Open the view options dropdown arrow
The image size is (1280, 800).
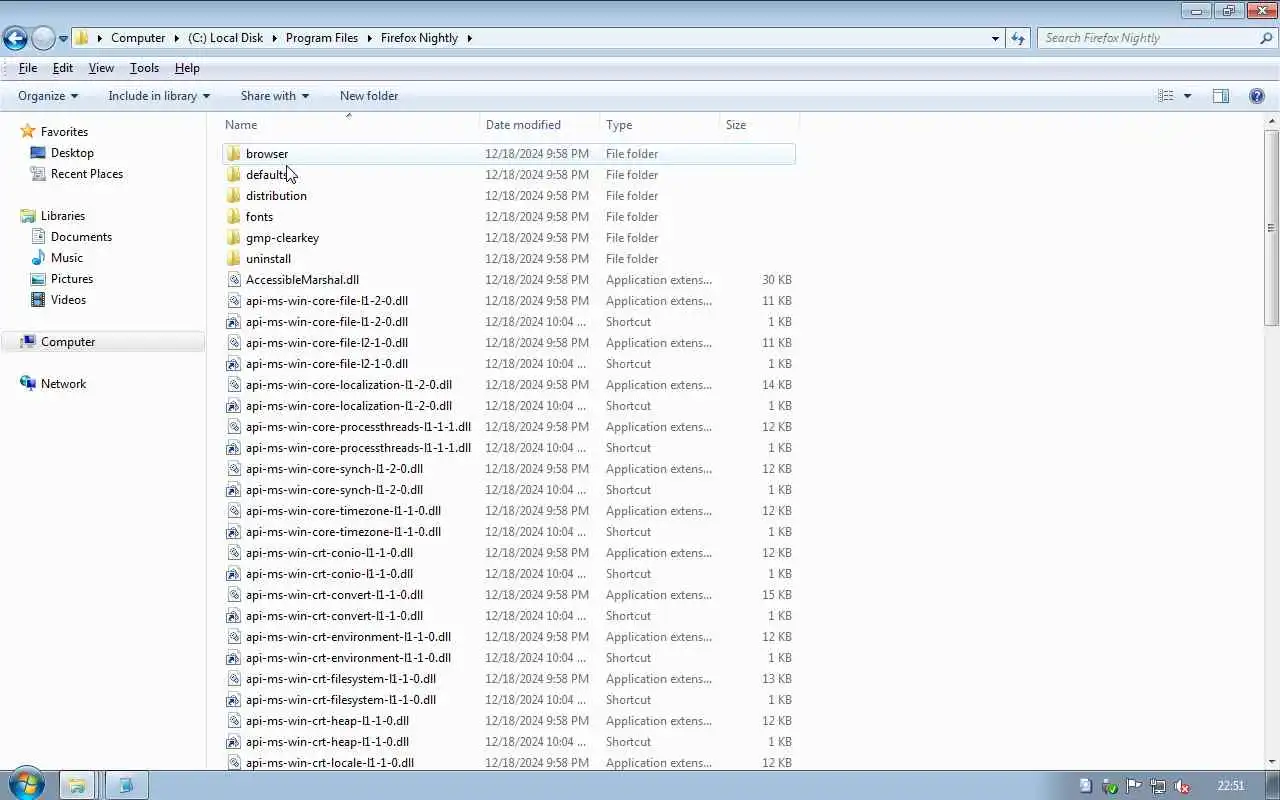[x=1187, y=96]
